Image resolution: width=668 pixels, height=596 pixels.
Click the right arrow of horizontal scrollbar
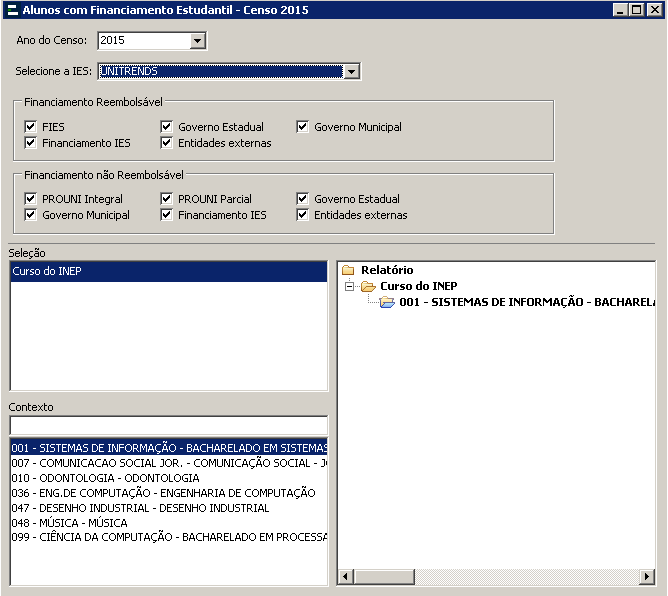coord(649,577)
